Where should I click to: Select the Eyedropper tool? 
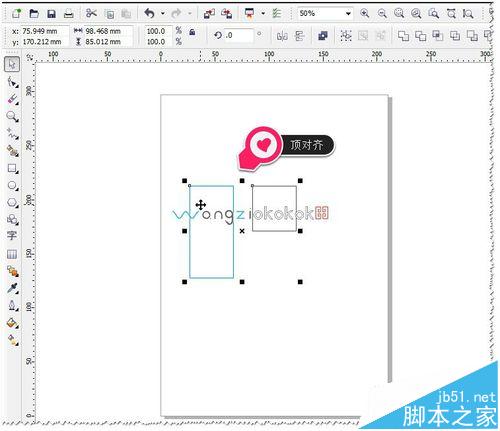13,288
